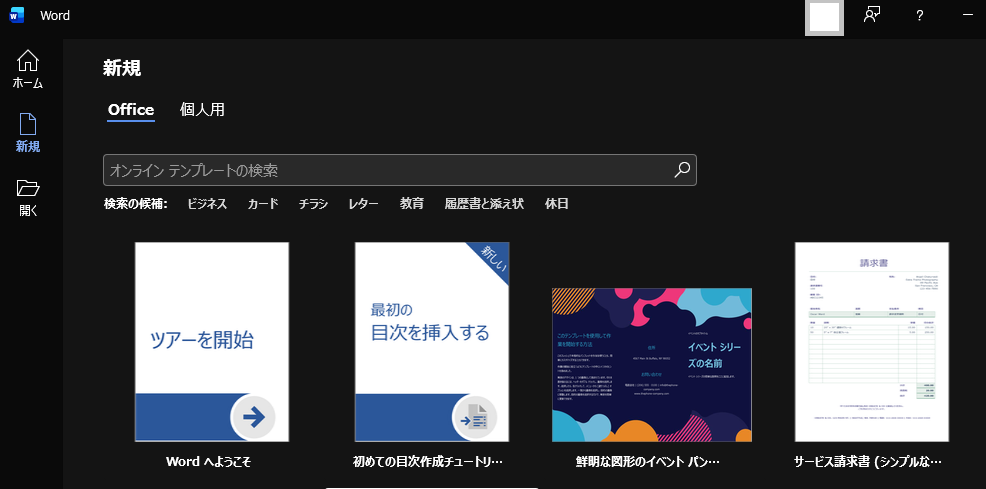Select suggested search カード
The height and width of the screenshot is (489, 986).
[x=263, y=204]
